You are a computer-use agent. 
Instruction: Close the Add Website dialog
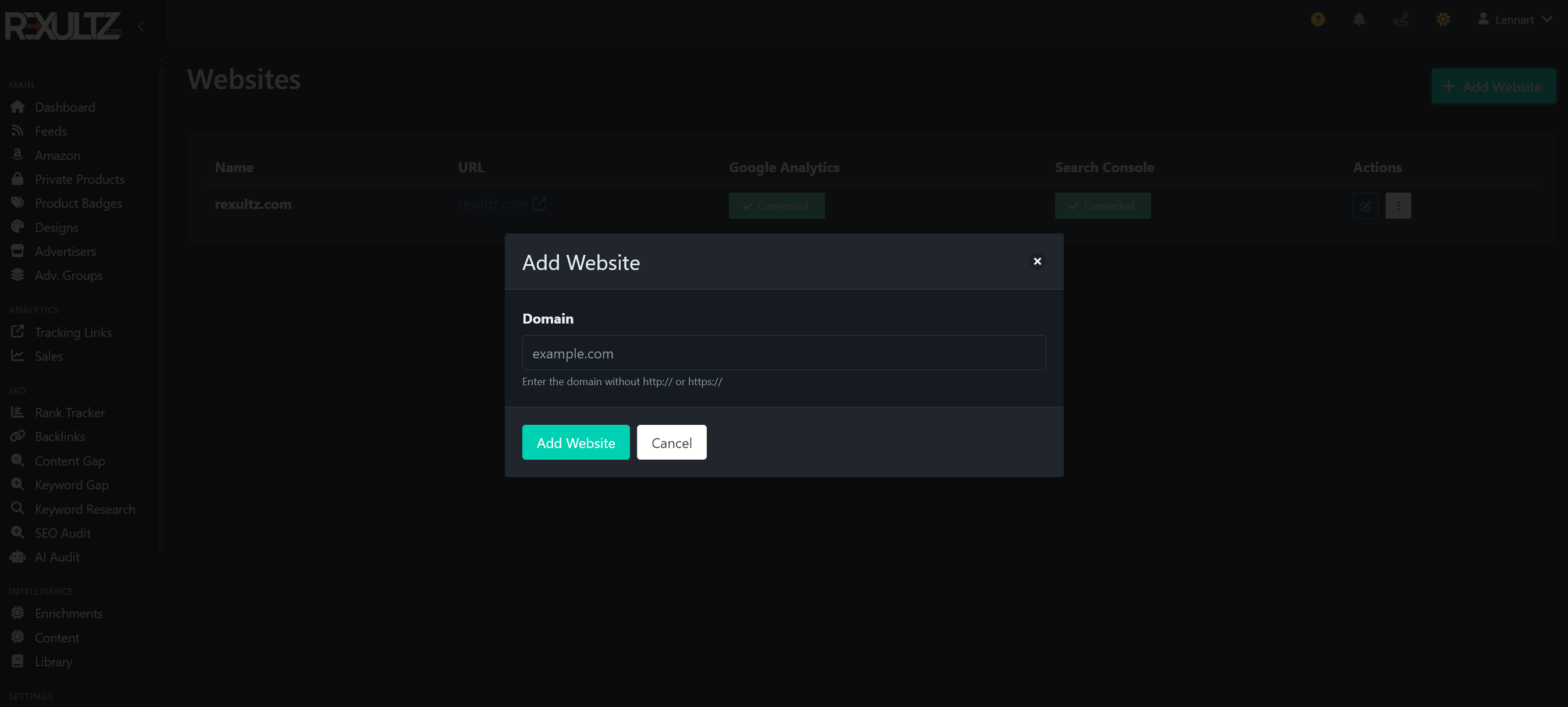(1037, 261)
